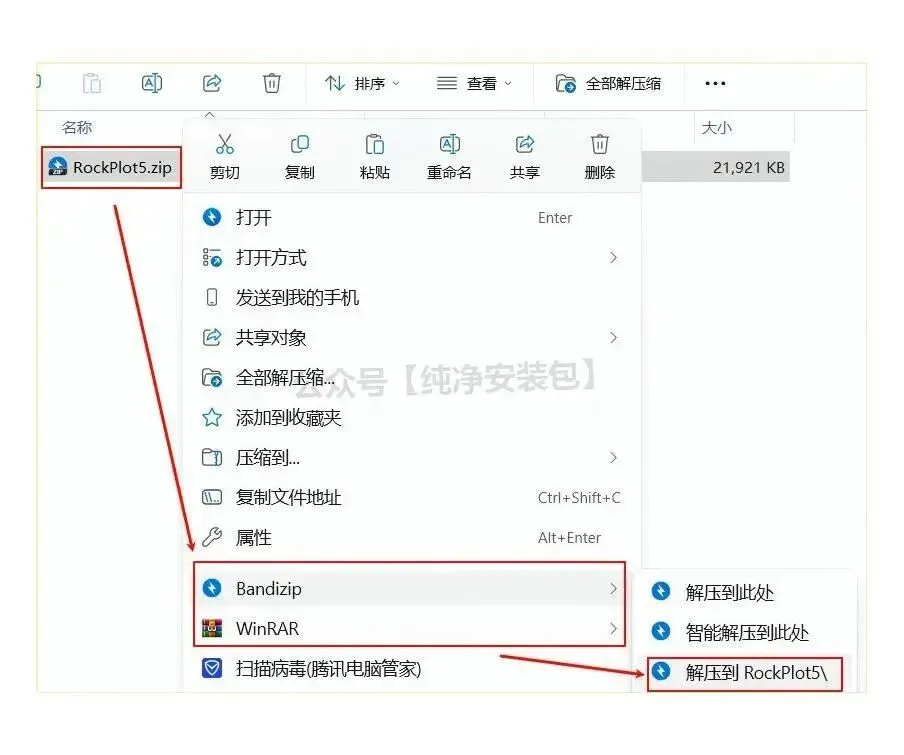Choose 发送到我的手机 menu entry
Viewport: 904px width, 755px height.
tap(412, 297)
